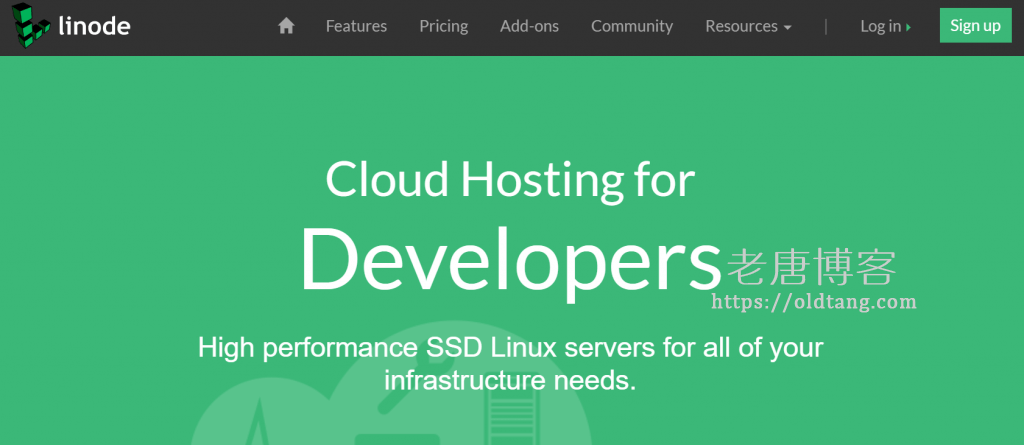The image size is (1024, 445).
Task: Click the Log in link
Action: click(886, 26)
